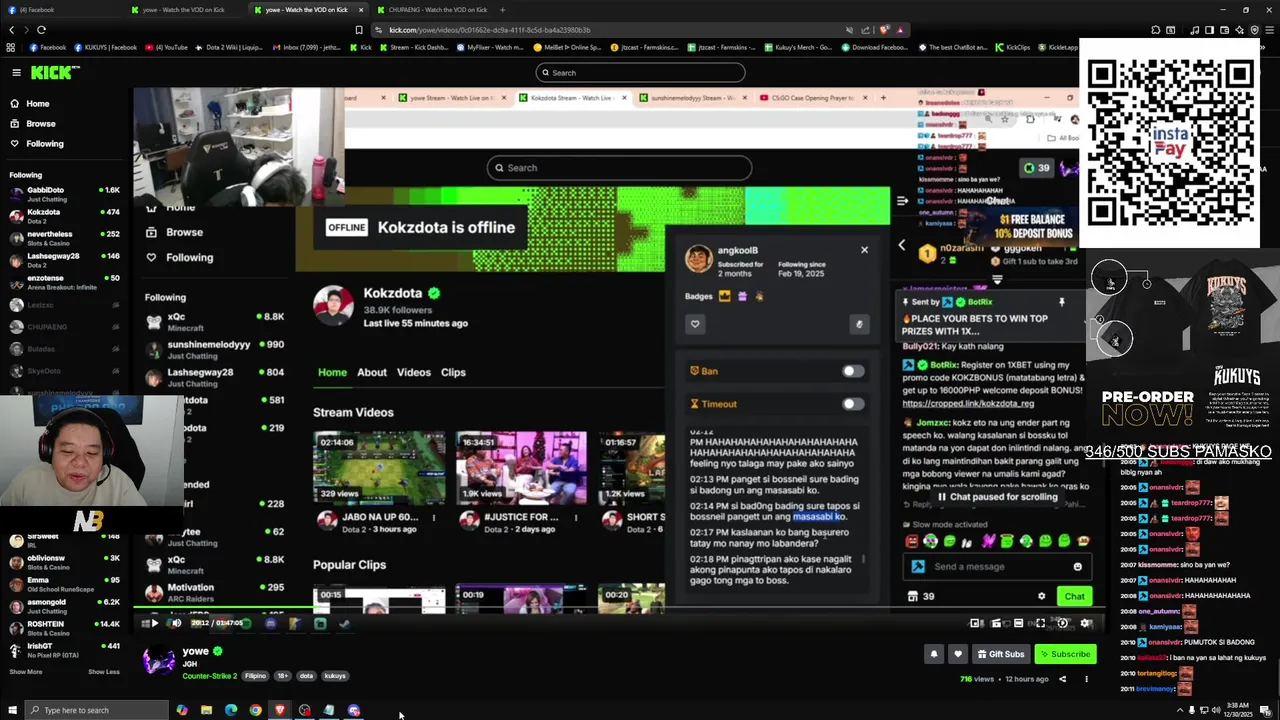The image size is (1280, 720).
Task: Reload the current page
Action: click(x=41, y=30)
